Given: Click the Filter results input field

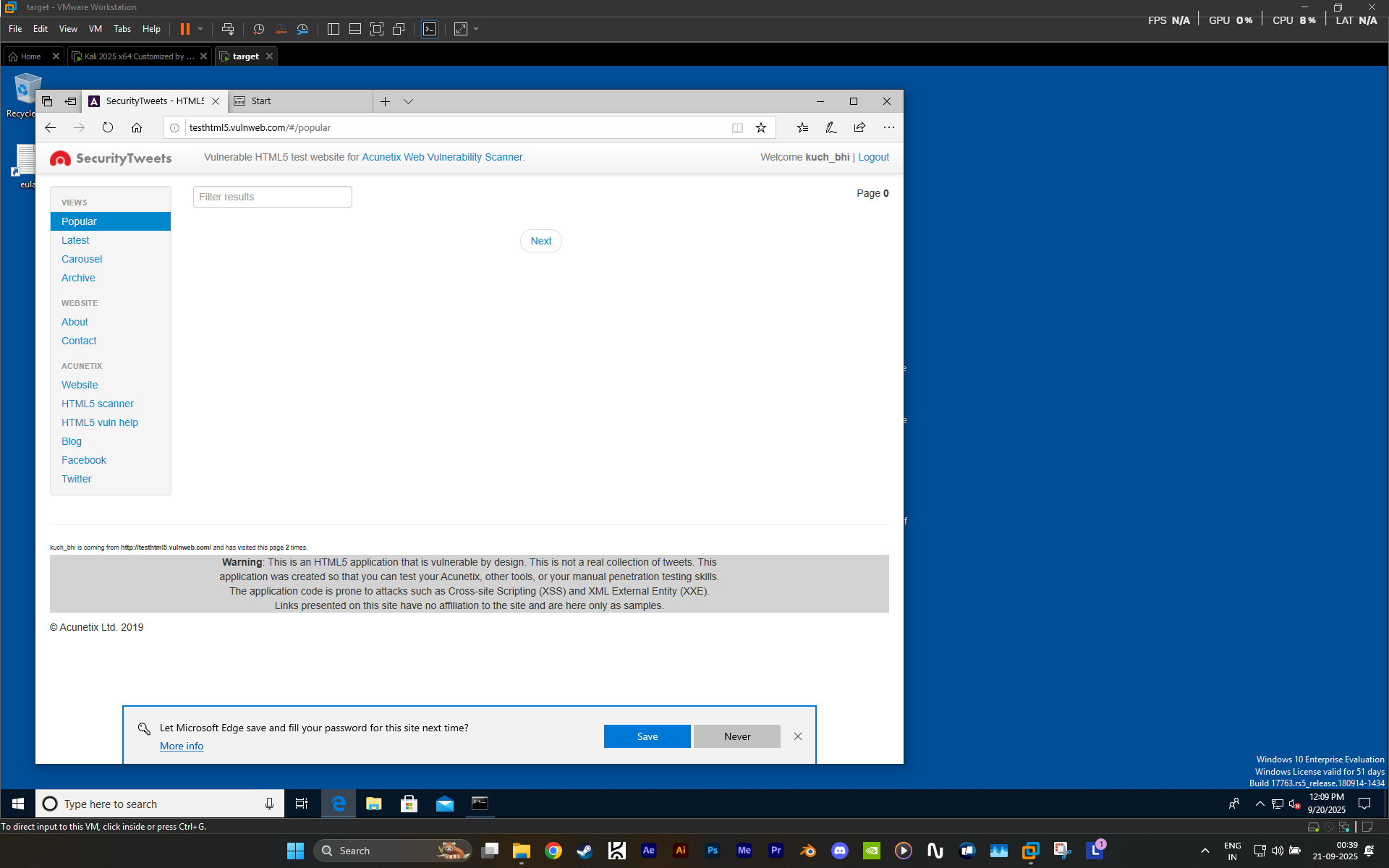Looking at the screenshot, I should pos(273,197).
